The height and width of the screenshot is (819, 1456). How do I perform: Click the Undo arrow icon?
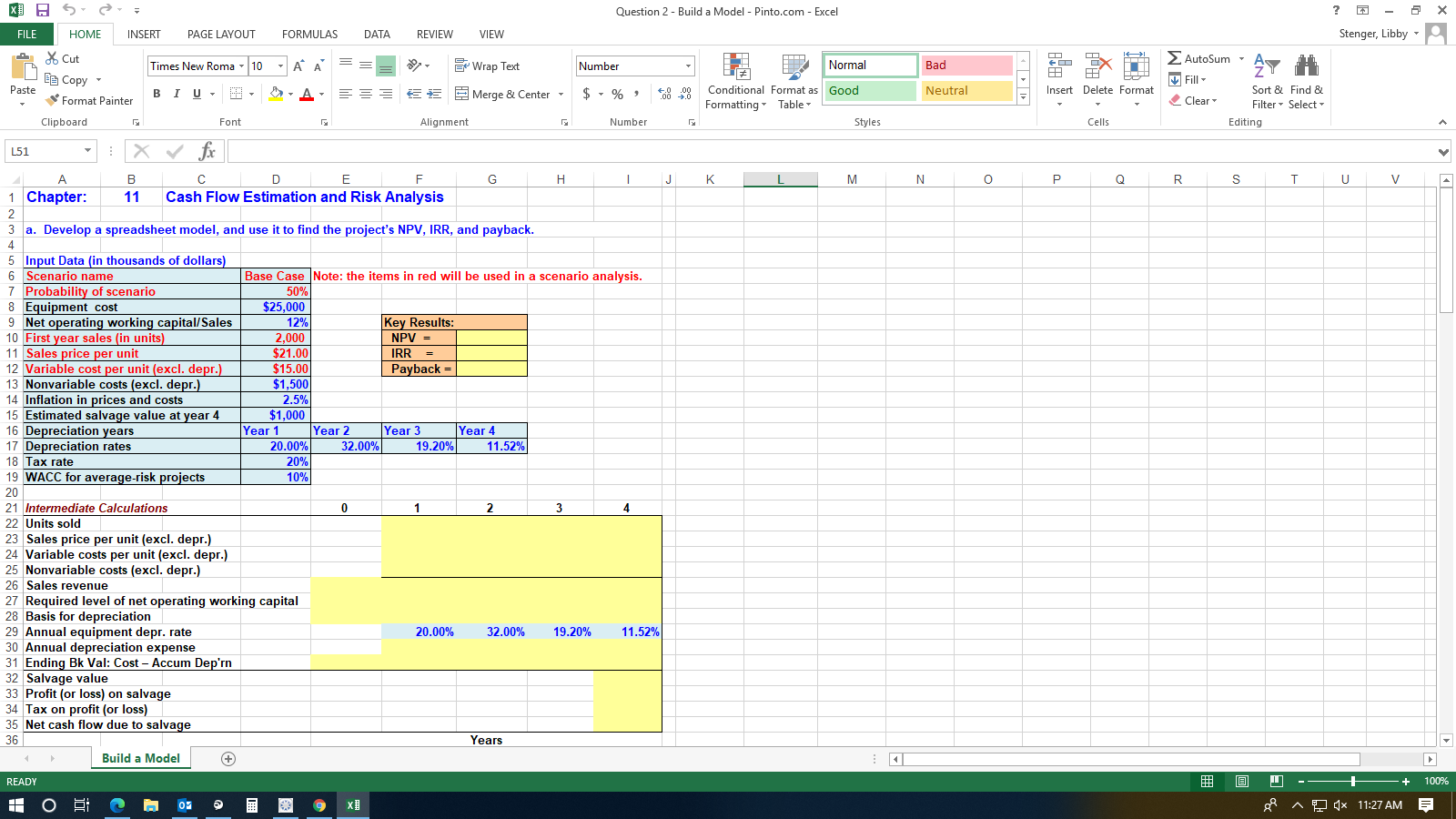tap(69, 10)
